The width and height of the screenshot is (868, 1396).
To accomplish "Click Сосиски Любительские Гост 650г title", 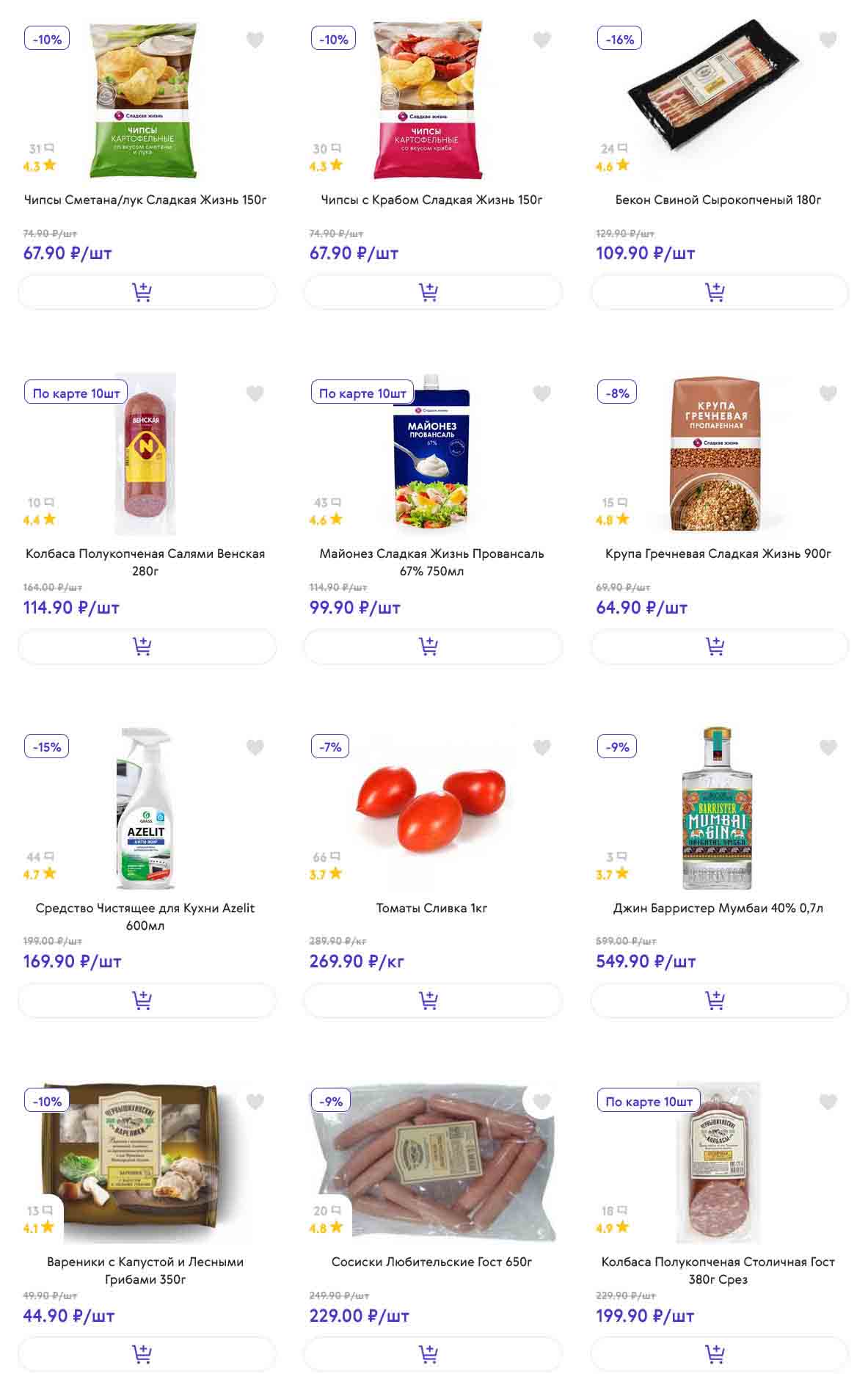I will click(431, 1262).
